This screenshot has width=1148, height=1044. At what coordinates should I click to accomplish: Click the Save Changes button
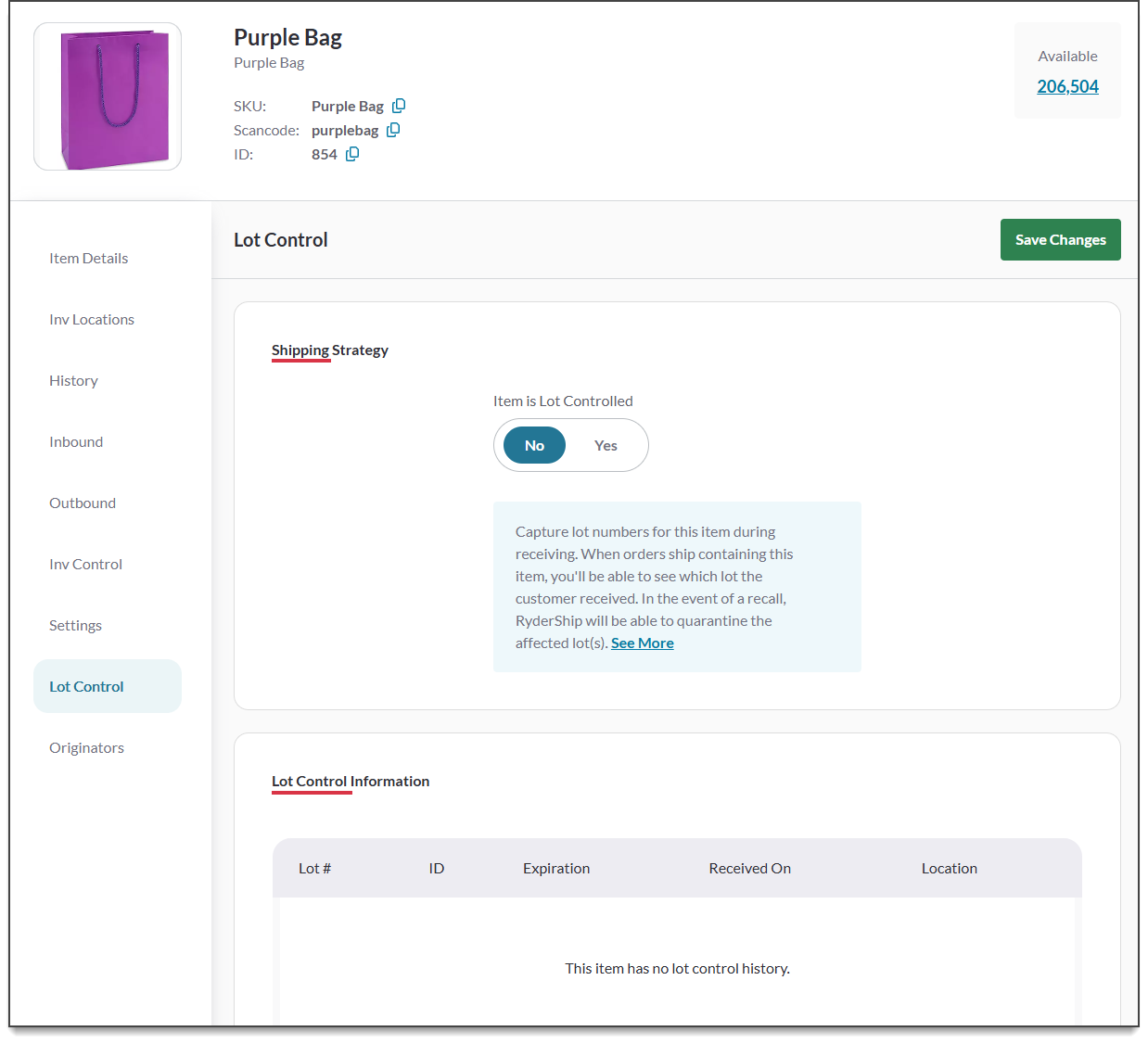[1060, 239]
